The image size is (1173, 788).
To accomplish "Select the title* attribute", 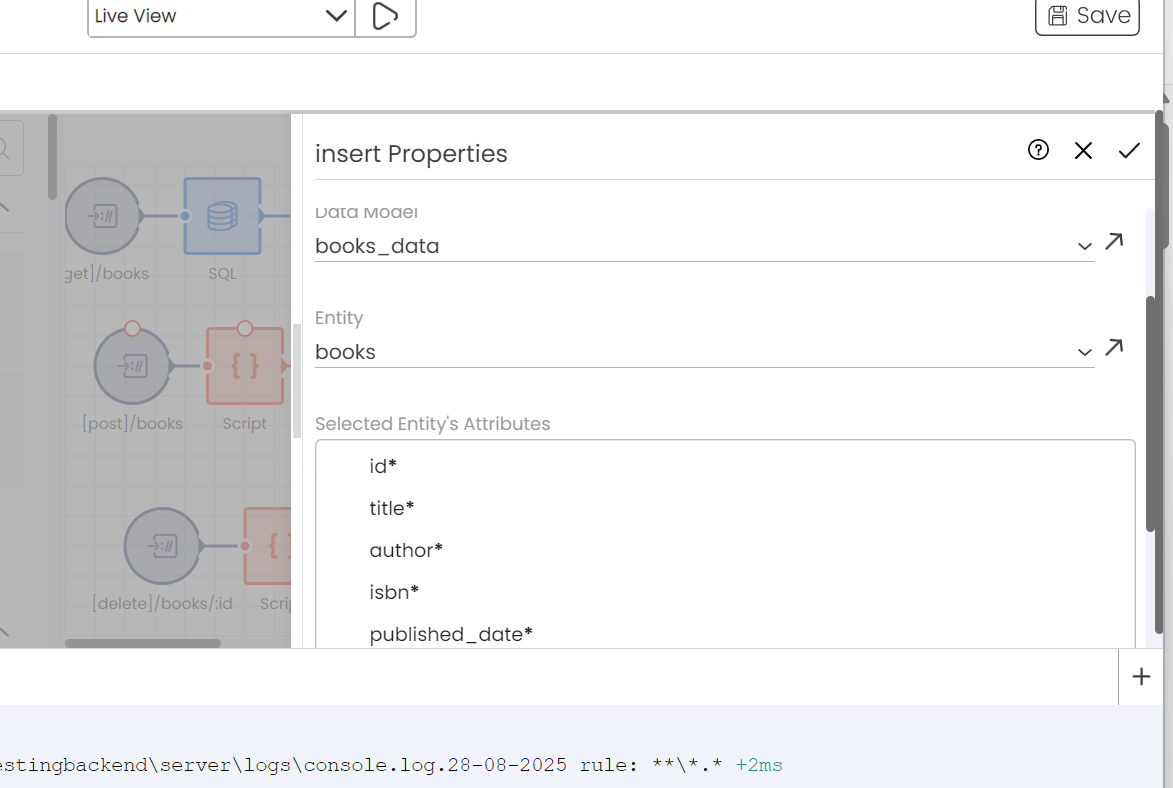I will click(x=391, y=508).
